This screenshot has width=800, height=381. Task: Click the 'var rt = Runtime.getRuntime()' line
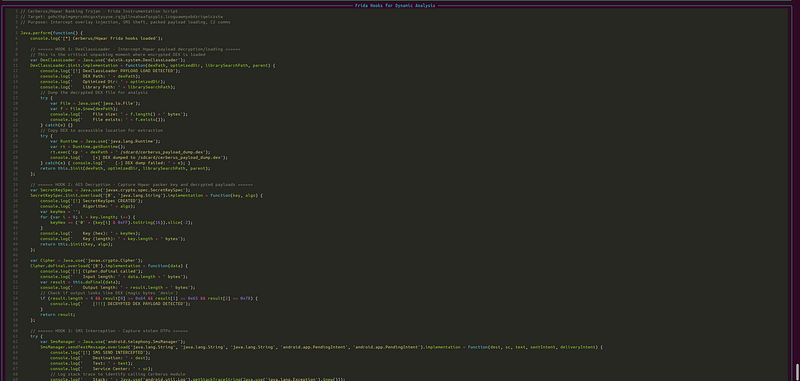[x=88, y=146]
